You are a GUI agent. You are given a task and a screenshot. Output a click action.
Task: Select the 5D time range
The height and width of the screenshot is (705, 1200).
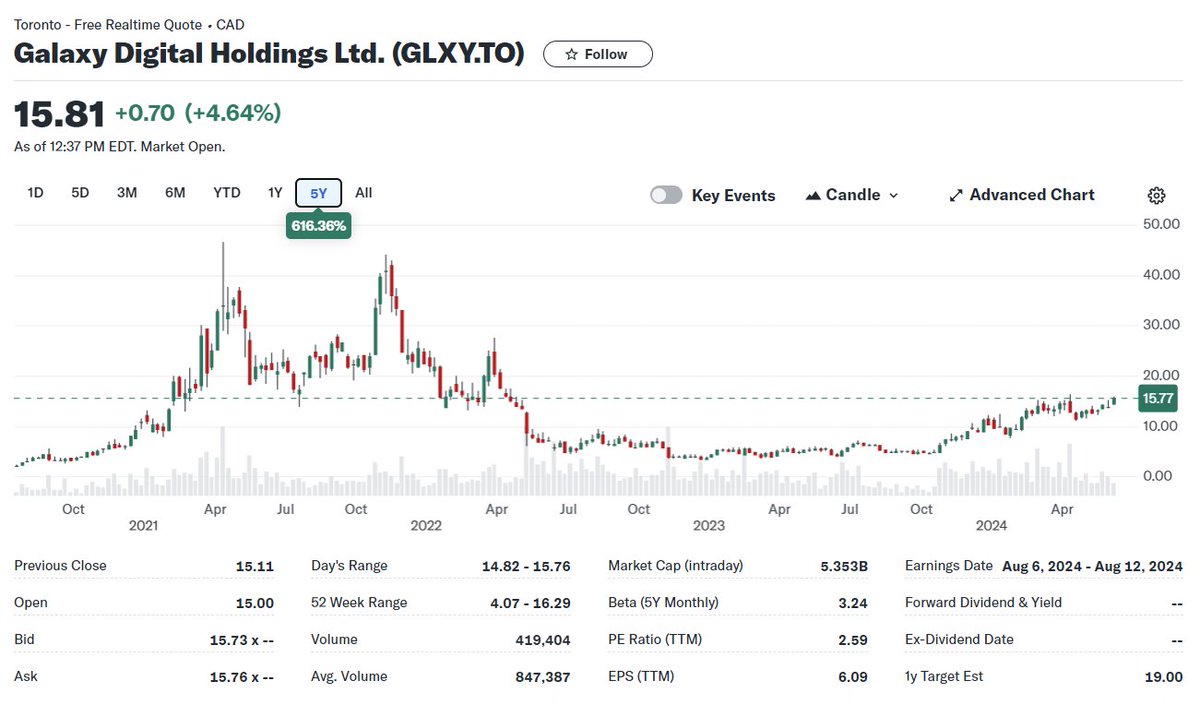pos(80,192)
